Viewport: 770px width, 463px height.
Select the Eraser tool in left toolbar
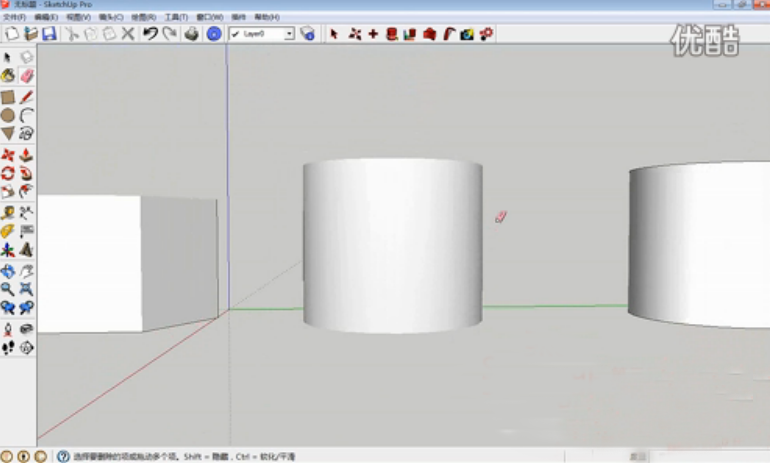[x=27, y=76]
